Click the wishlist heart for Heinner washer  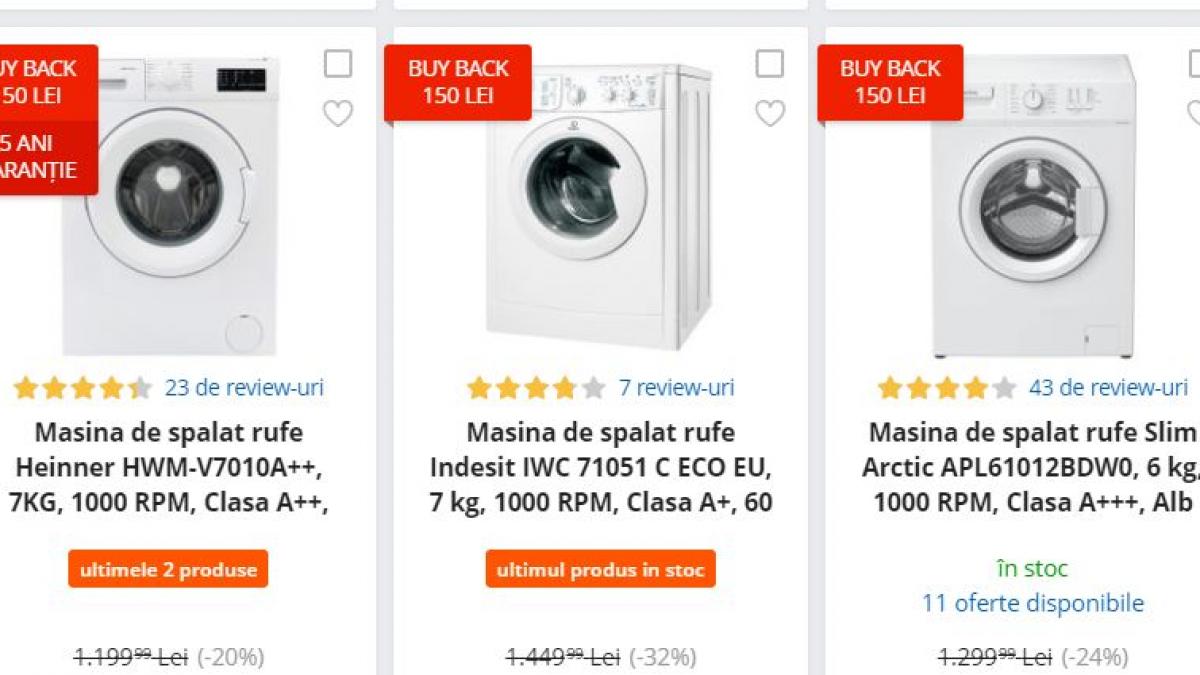pos(337,115)
